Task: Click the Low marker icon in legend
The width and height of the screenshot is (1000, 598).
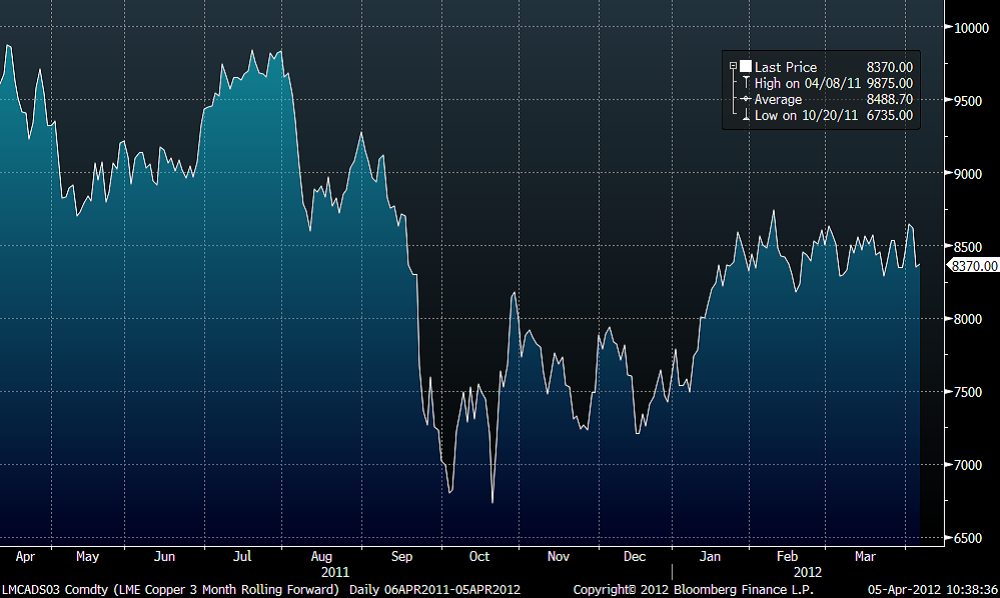Action: (x=745, y=115)
